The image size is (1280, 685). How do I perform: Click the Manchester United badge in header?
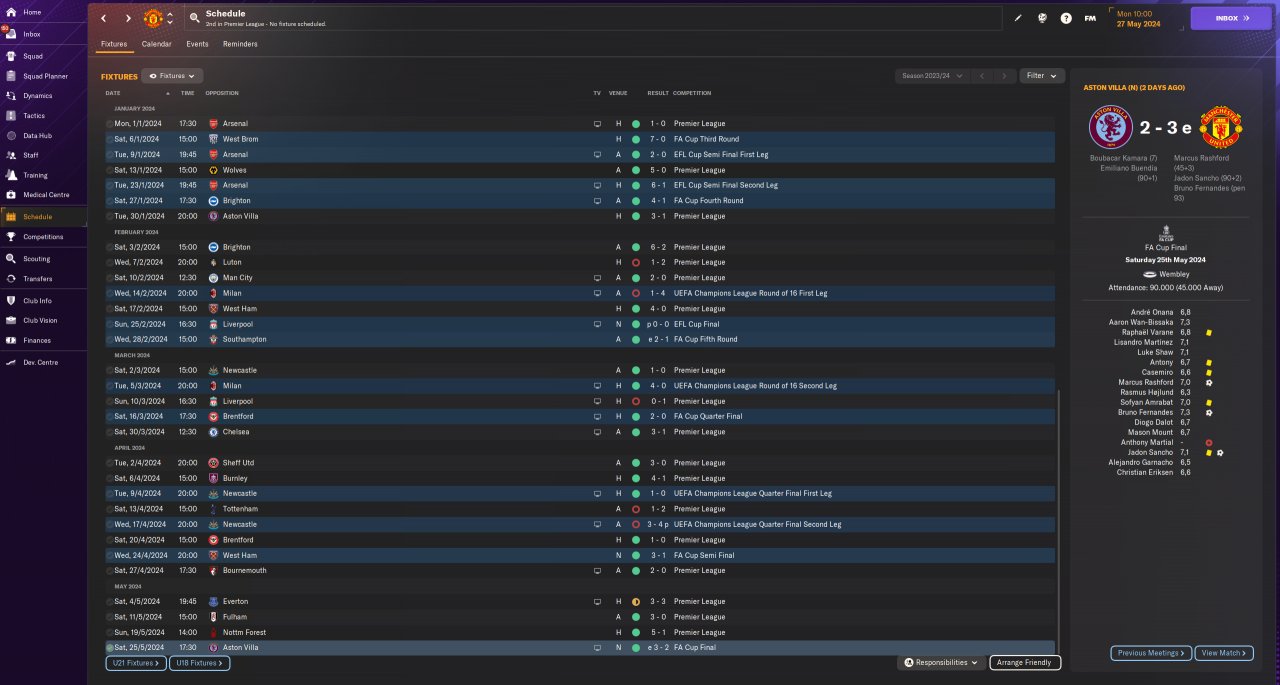(153, 18)
